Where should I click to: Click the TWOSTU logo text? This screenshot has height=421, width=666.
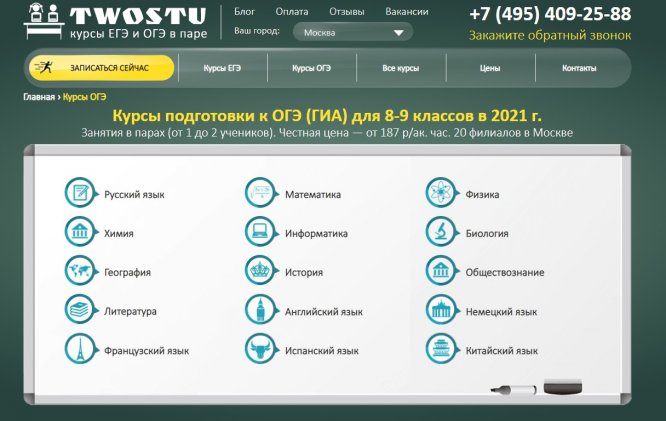coord(138,16)
